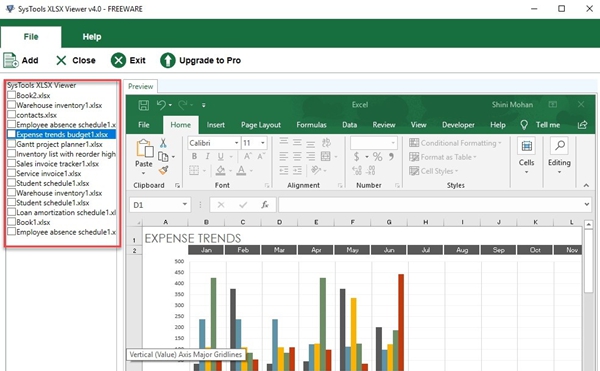Toggle Italic formatting button
Image resolution: width=600 pixels, height=371 pixels.
207,156
